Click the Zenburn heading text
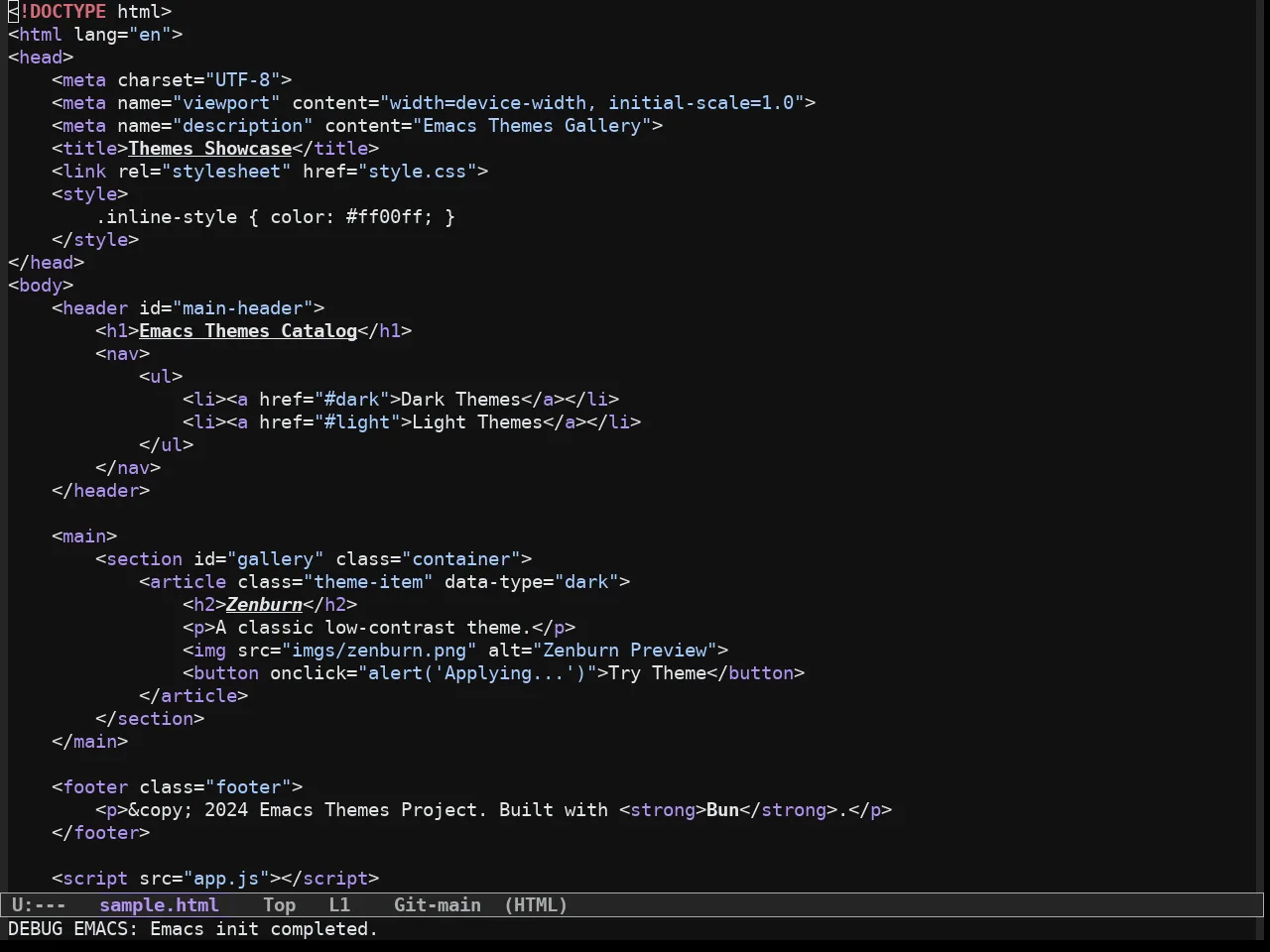The image size is (1270, 952). tap(265, 605)
